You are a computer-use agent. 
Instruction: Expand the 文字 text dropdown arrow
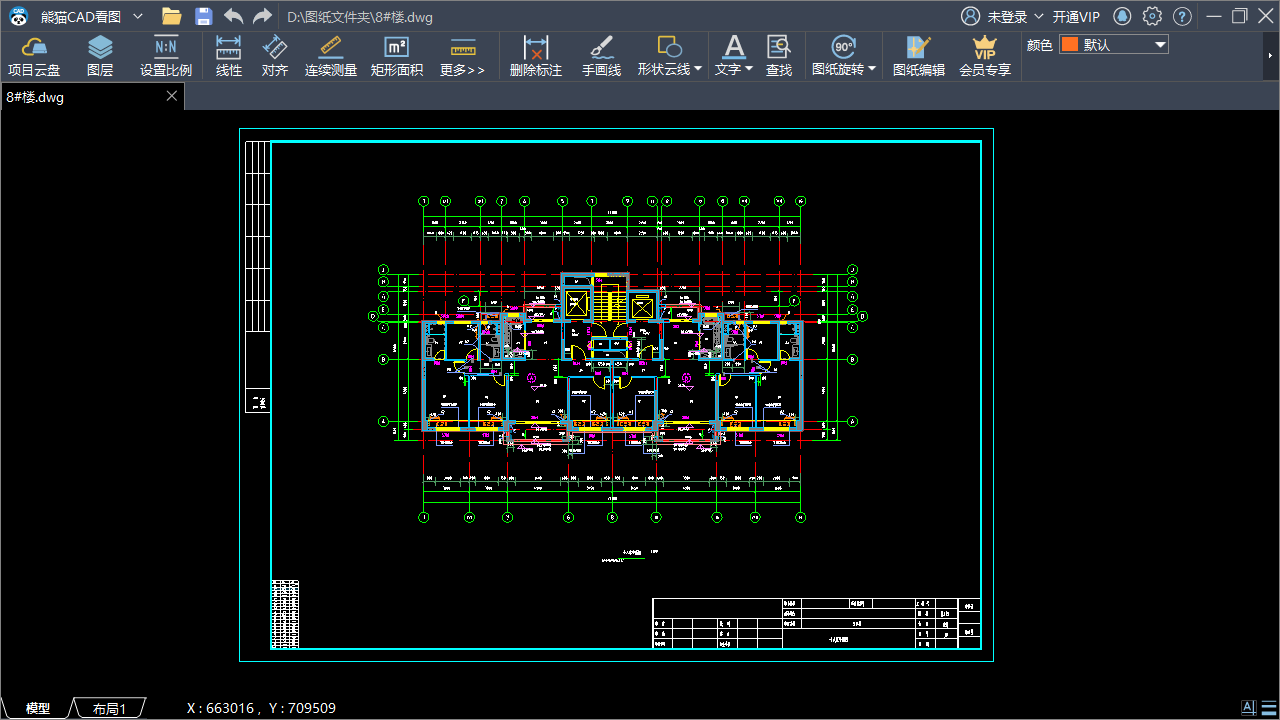[749, 70]
